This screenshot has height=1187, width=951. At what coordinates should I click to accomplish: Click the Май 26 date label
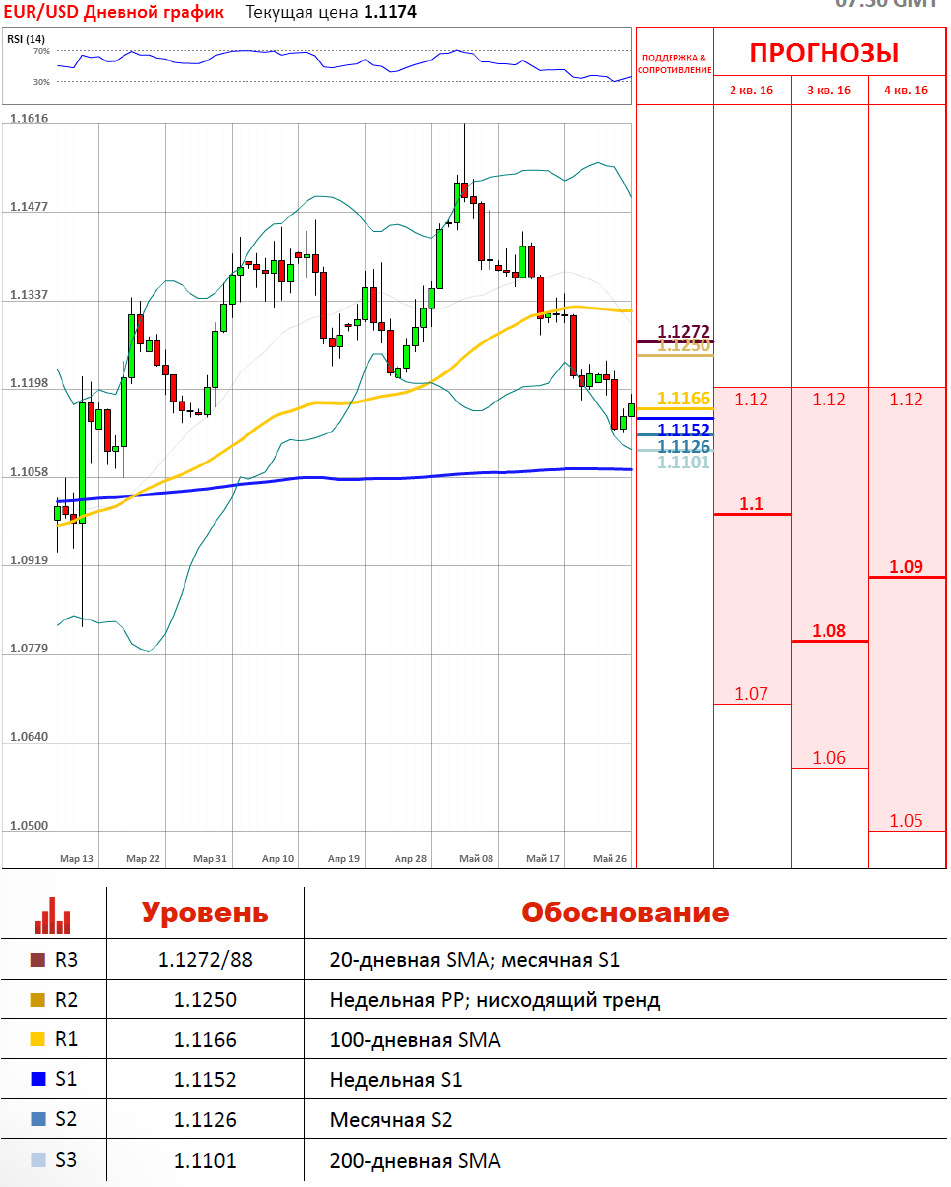point(610,858)
